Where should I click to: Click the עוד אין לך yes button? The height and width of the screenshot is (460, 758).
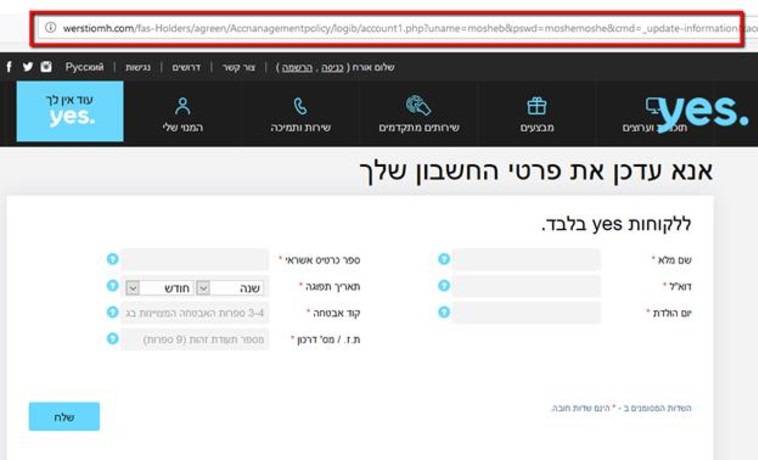[x=70, y=111]
